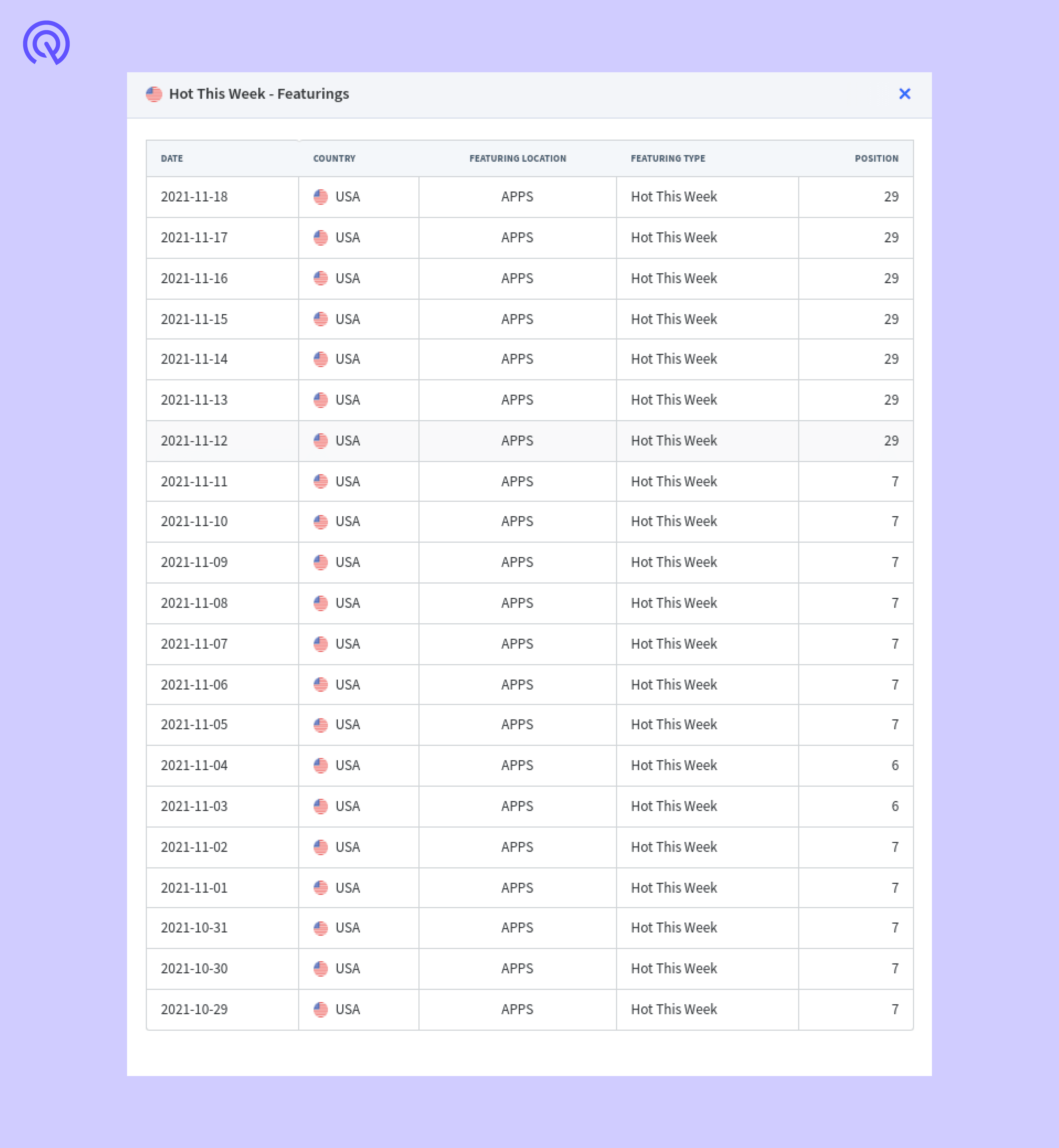Click the USA flag in 2021-11-11 row

tap(320, 481)
